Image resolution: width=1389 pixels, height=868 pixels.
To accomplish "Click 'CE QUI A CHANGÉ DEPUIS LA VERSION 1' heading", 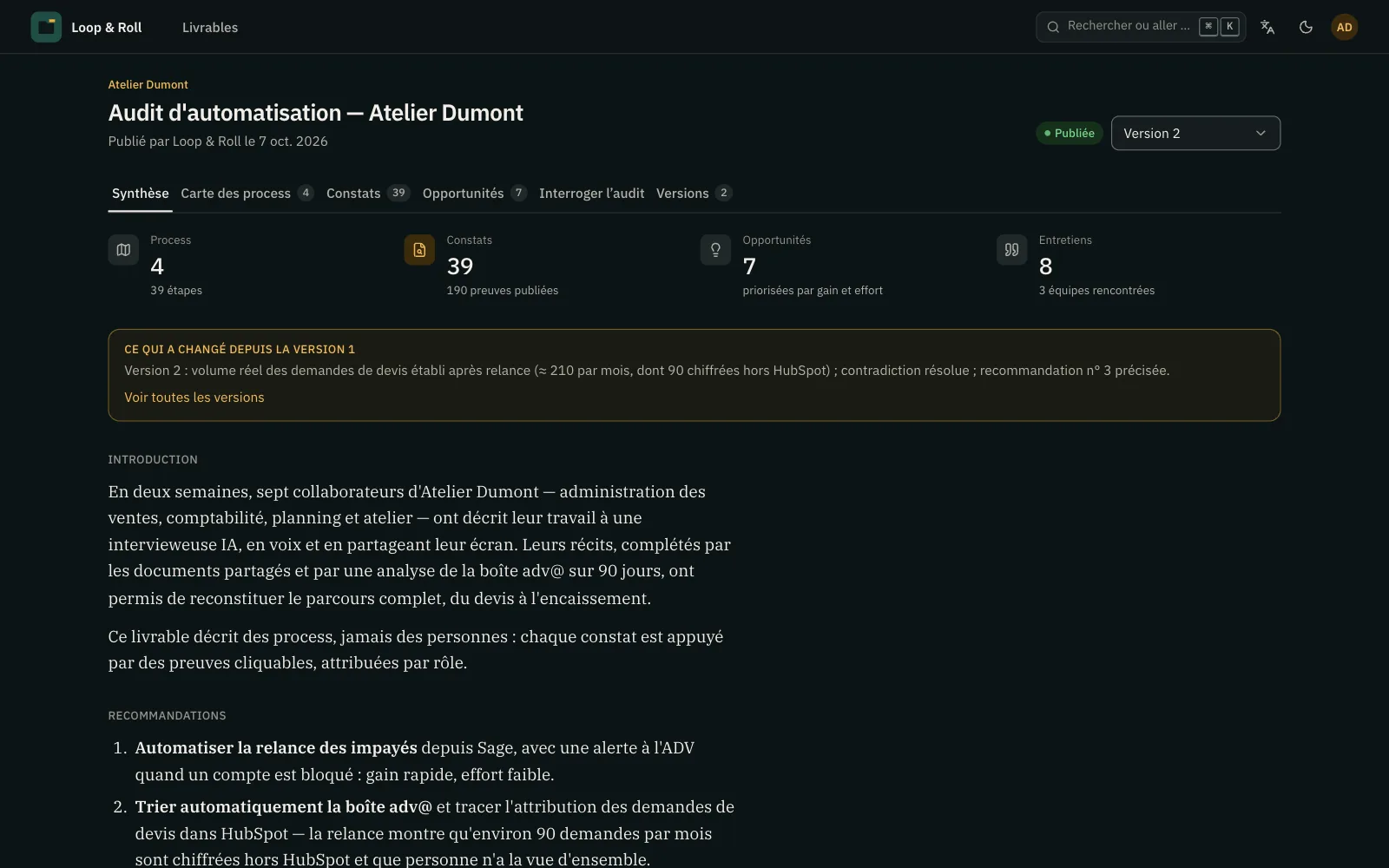I will pyautogui.click(x=240, y=349).
